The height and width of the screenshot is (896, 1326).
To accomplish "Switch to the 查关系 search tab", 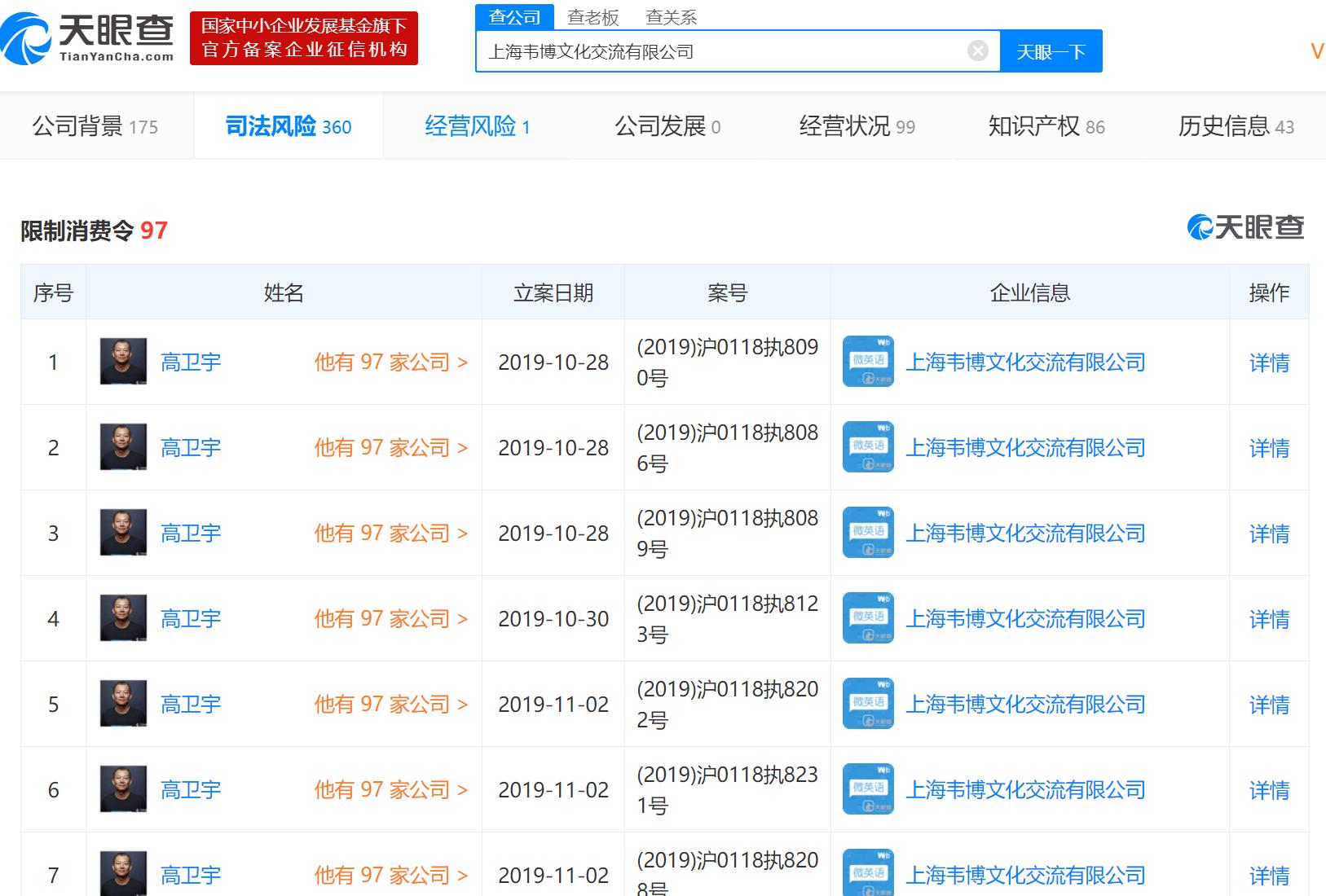I will (x=672, y=17).
